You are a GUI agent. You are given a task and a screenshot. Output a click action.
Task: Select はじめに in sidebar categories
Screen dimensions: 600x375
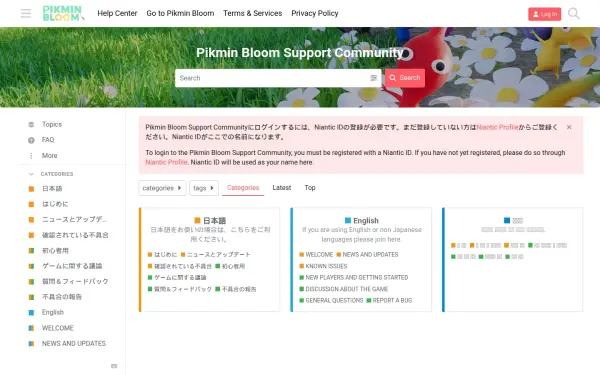pyautogui.click(x=55, y=204)
